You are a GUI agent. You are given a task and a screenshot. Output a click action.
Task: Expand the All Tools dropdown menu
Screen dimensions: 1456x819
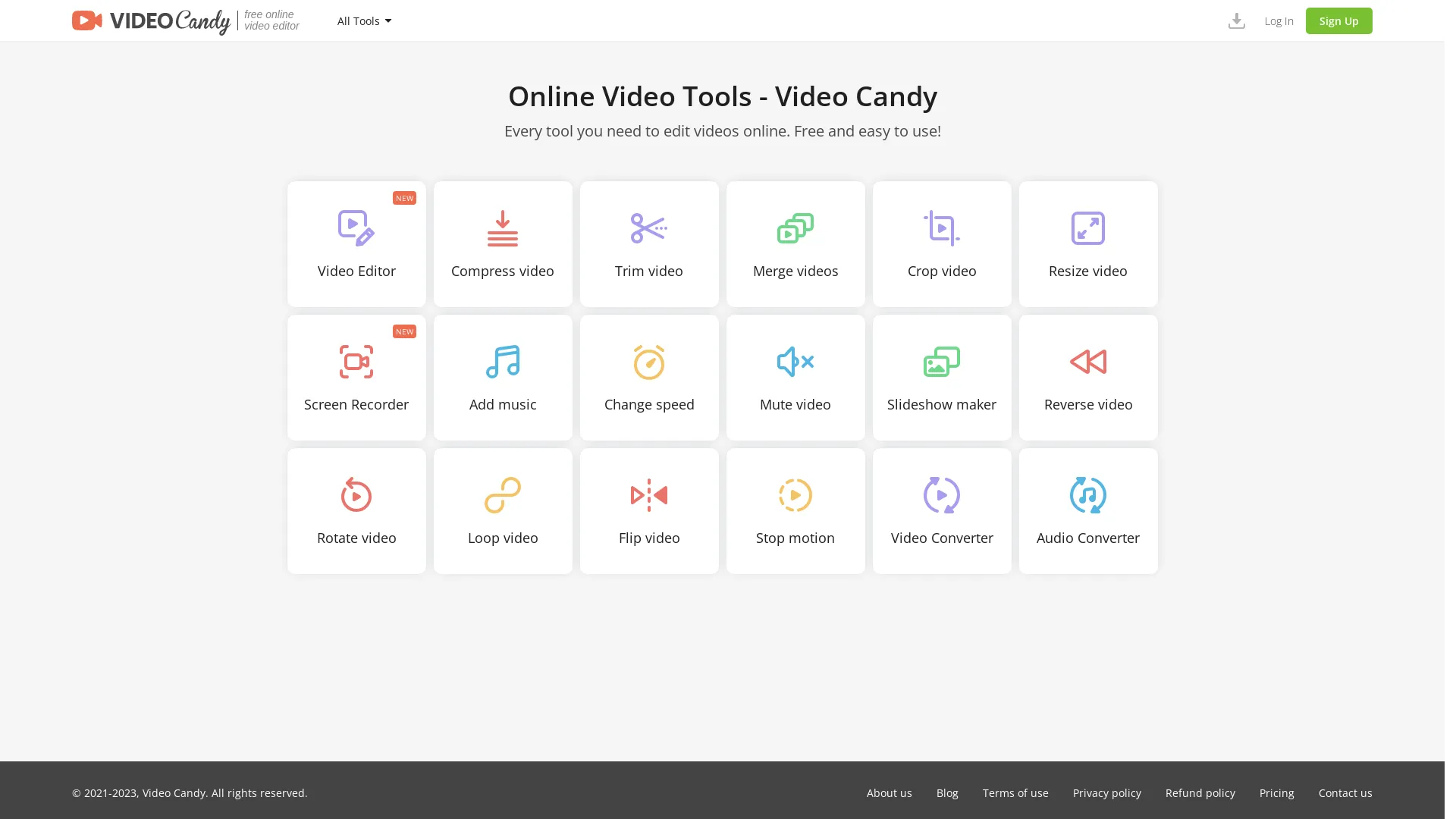[365, 20]
